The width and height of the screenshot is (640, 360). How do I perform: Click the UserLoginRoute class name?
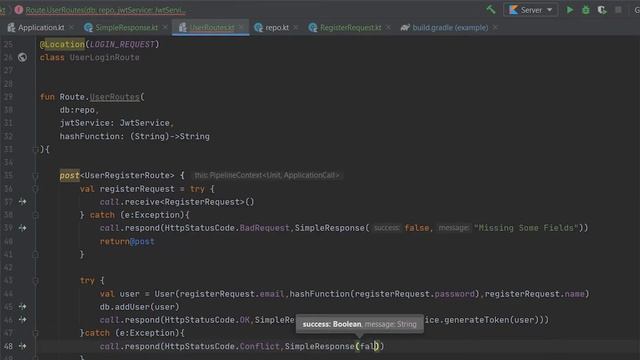[104, 58]
